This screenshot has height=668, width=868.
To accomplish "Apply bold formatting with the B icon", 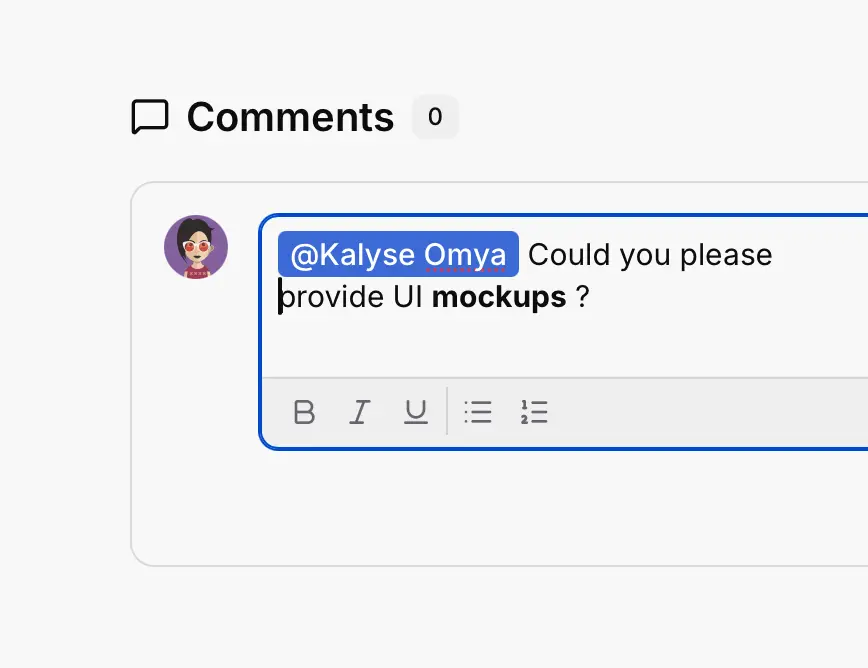I will pyautogui.click(x=304, y=411).
